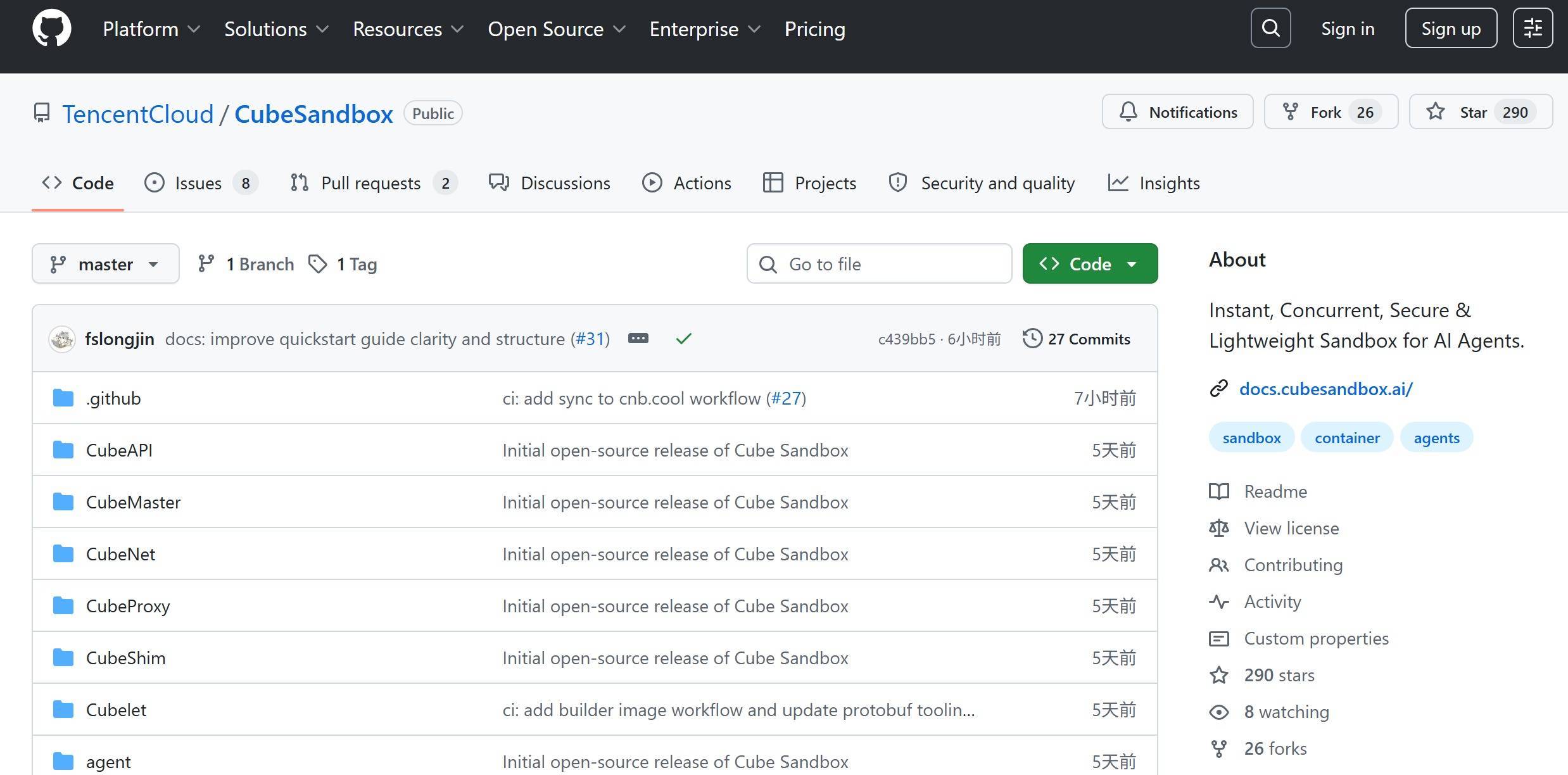Click fslongjin's avatar thumbnail

(62, 339)
